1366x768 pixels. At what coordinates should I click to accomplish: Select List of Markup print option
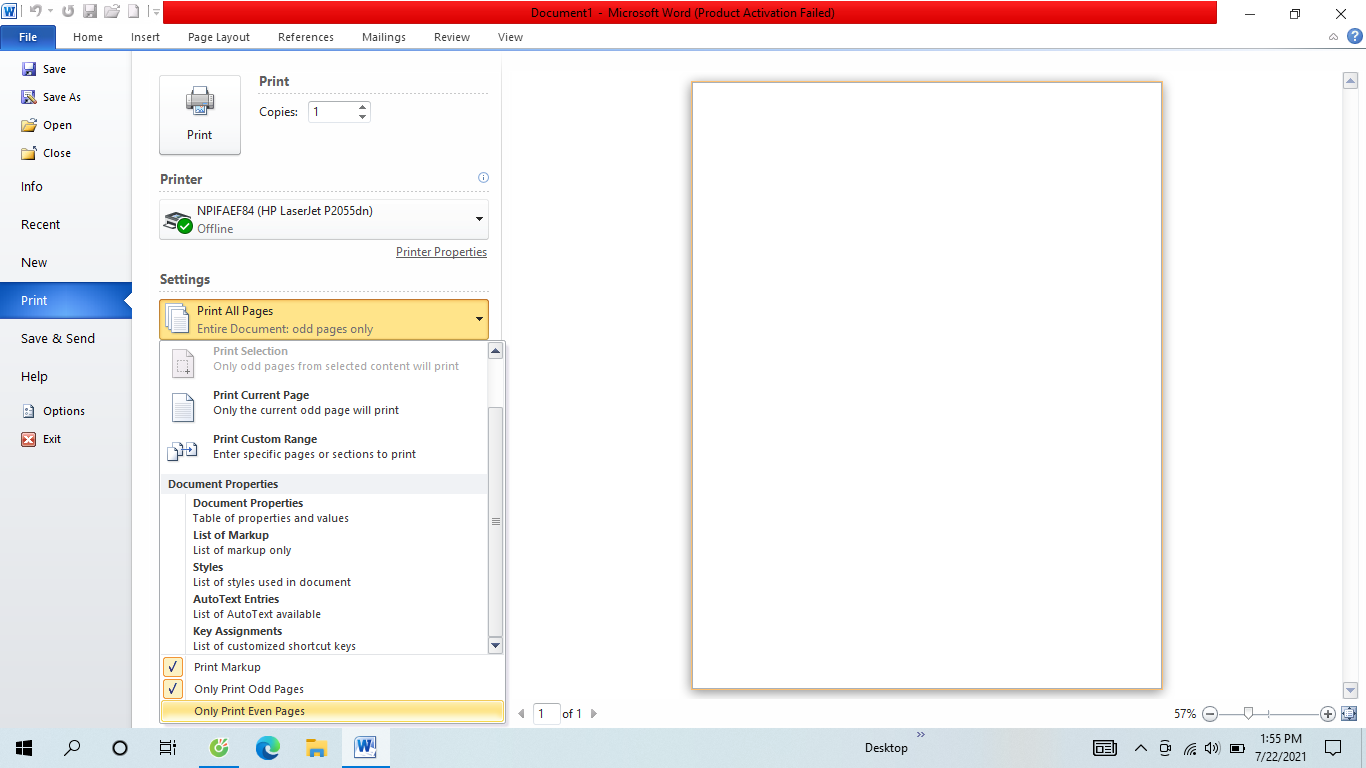click(x=324, y=543)
